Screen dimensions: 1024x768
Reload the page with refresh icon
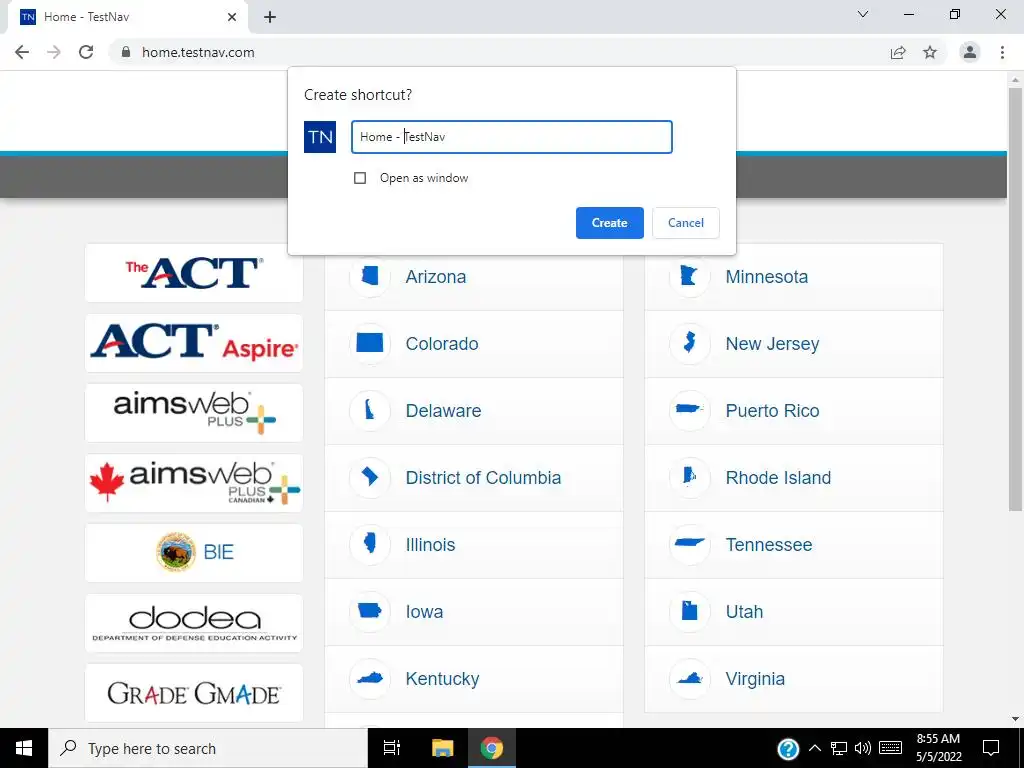86,52
